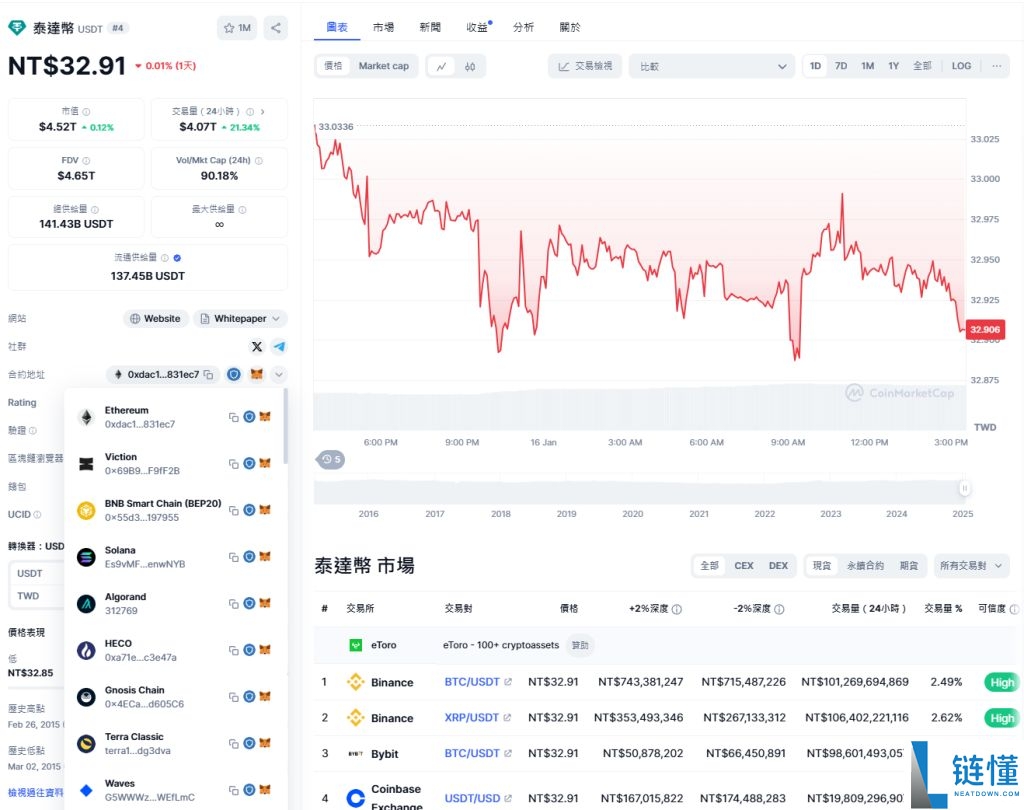Open the 所有交易對 pairs dropdown
Screen dimensions: 1024x810
971,566
